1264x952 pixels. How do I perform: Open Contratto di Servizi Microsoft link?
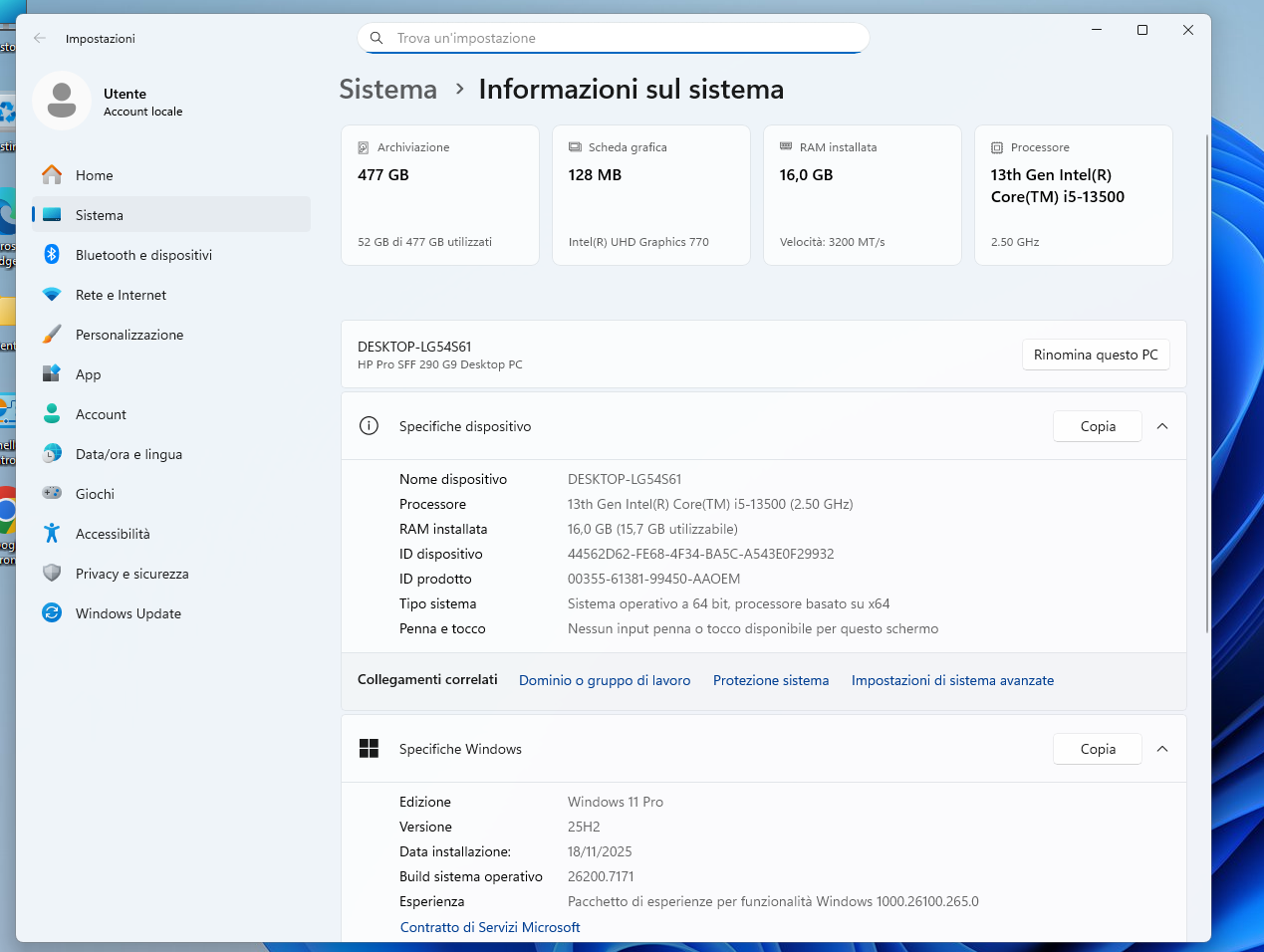490,927
